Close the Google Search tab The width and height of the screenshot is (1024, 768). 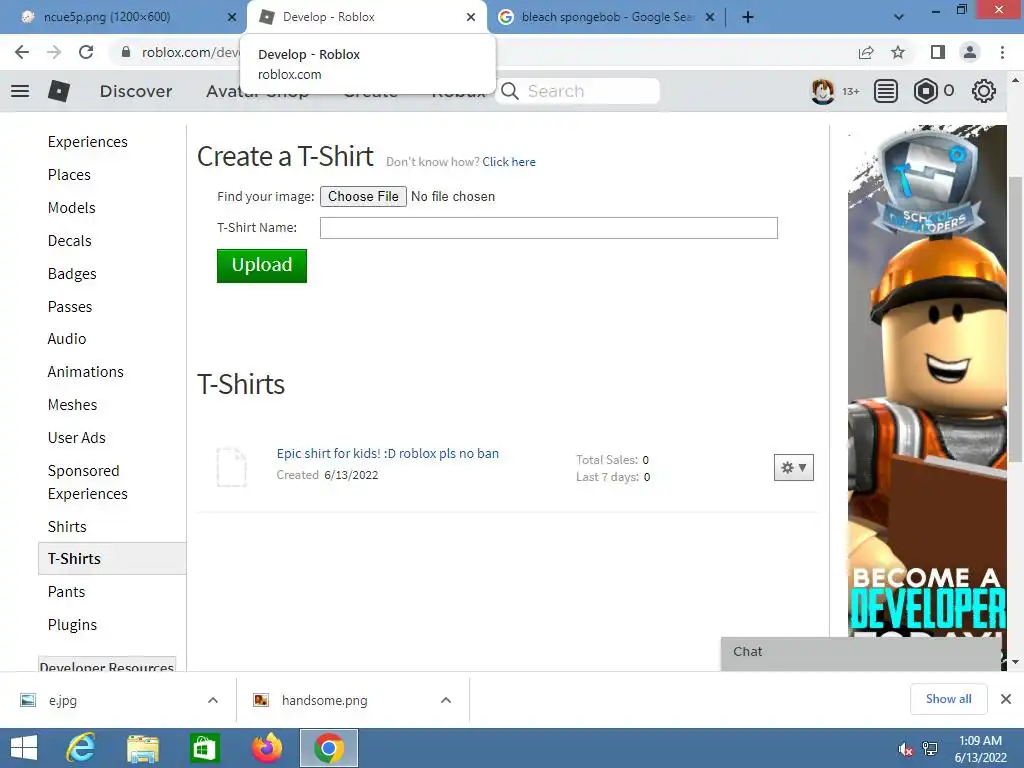710,17
